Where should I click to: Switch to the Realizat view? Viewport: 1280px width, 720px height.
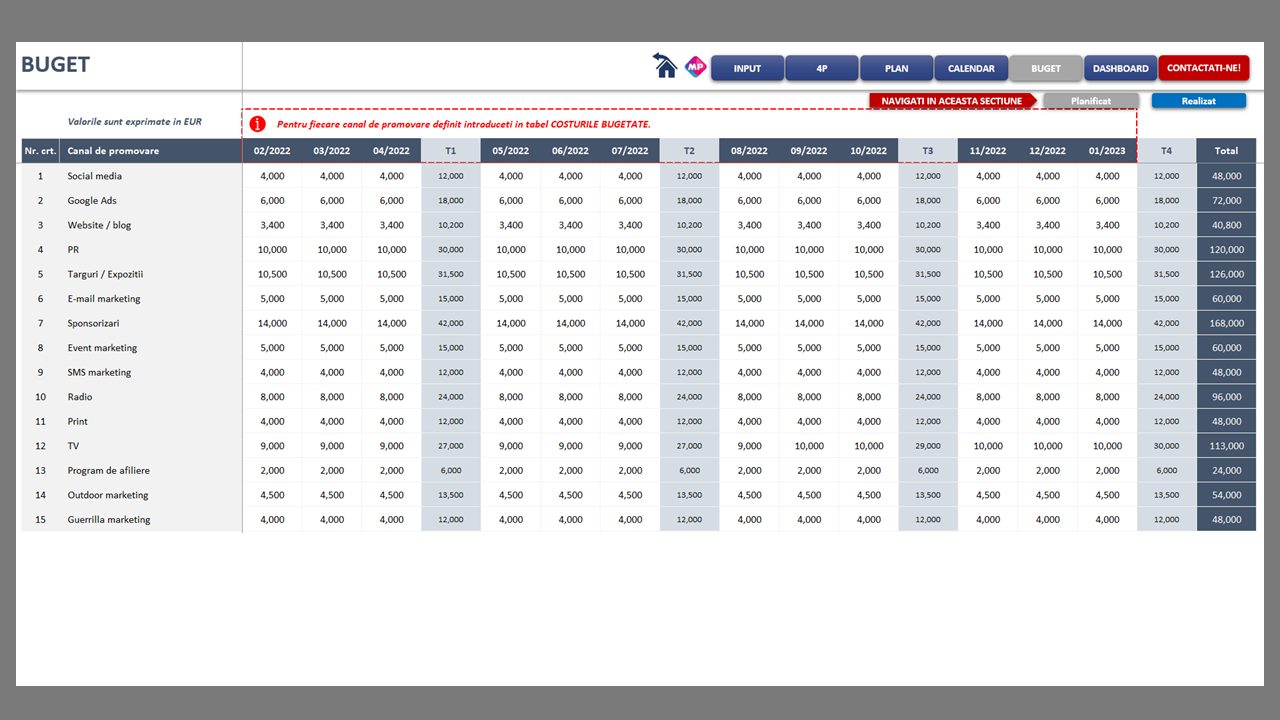coord(1198,101)
